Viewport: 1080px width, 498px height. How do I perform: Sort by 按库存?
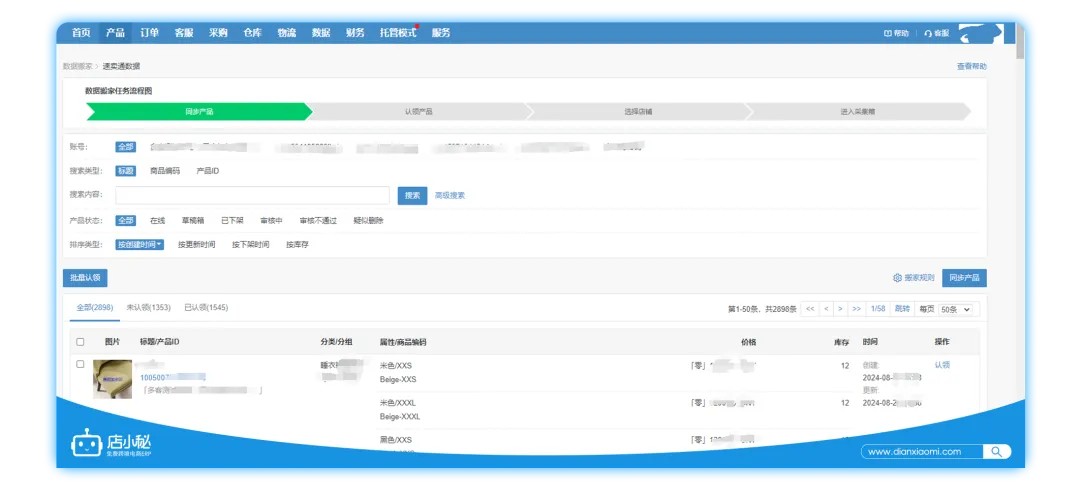point(298,245)
